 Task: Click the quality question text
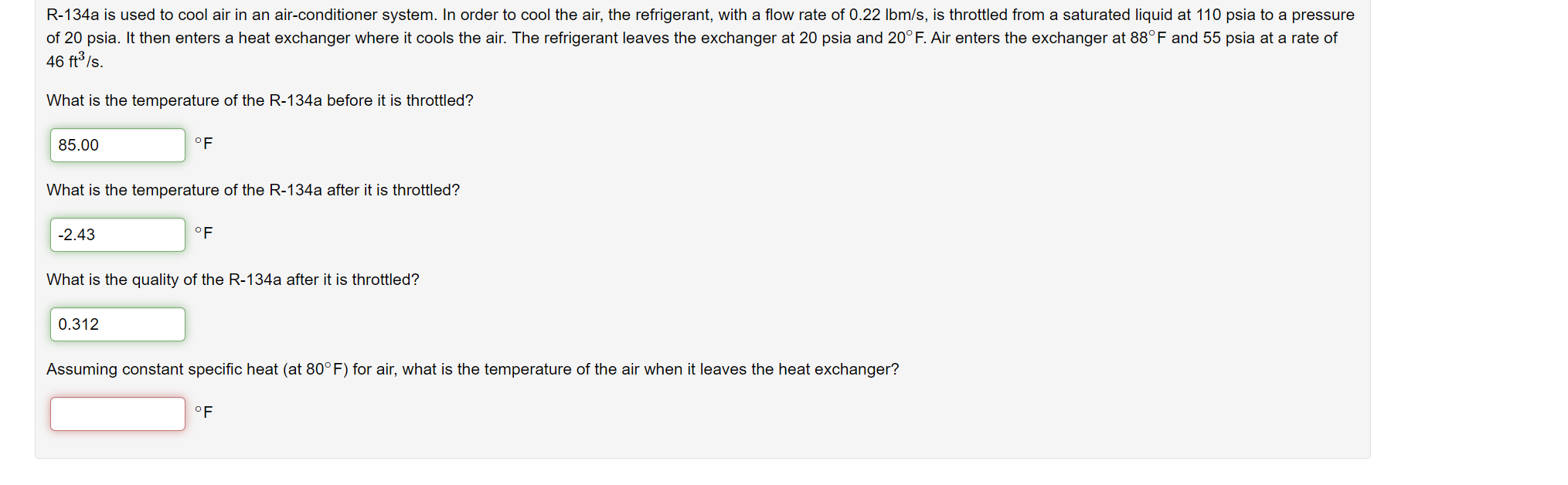232,280
